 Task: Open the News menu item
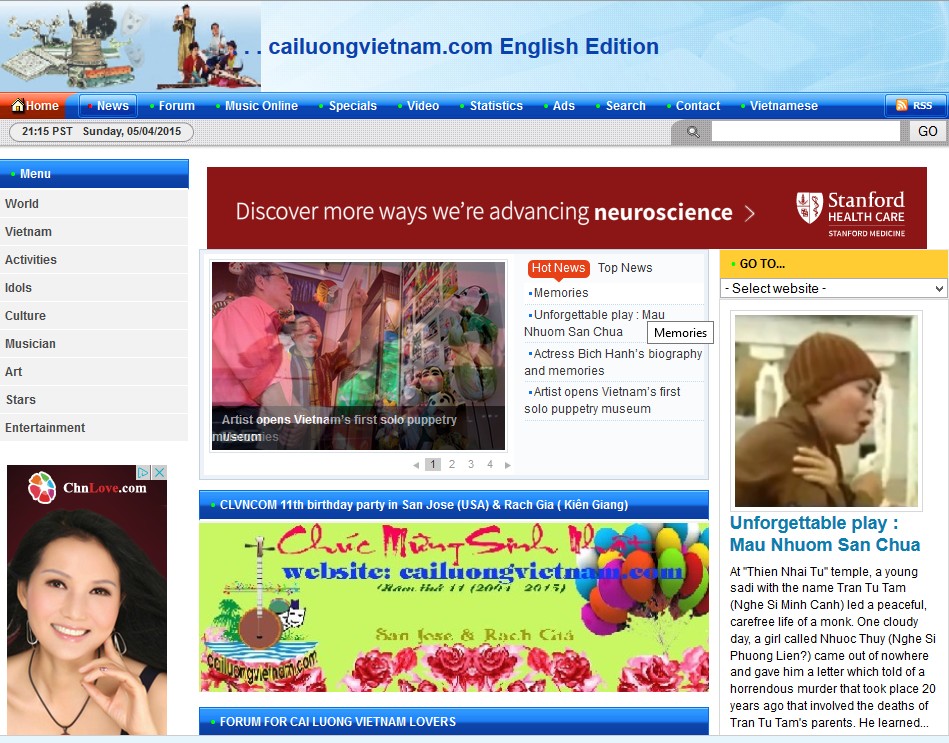[108, 105]
